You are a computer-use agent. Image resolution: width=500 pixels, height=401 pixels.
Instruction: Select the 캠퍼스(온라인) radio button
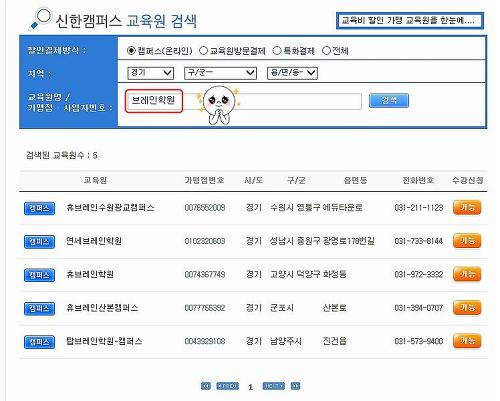click(x=131, y=51)
